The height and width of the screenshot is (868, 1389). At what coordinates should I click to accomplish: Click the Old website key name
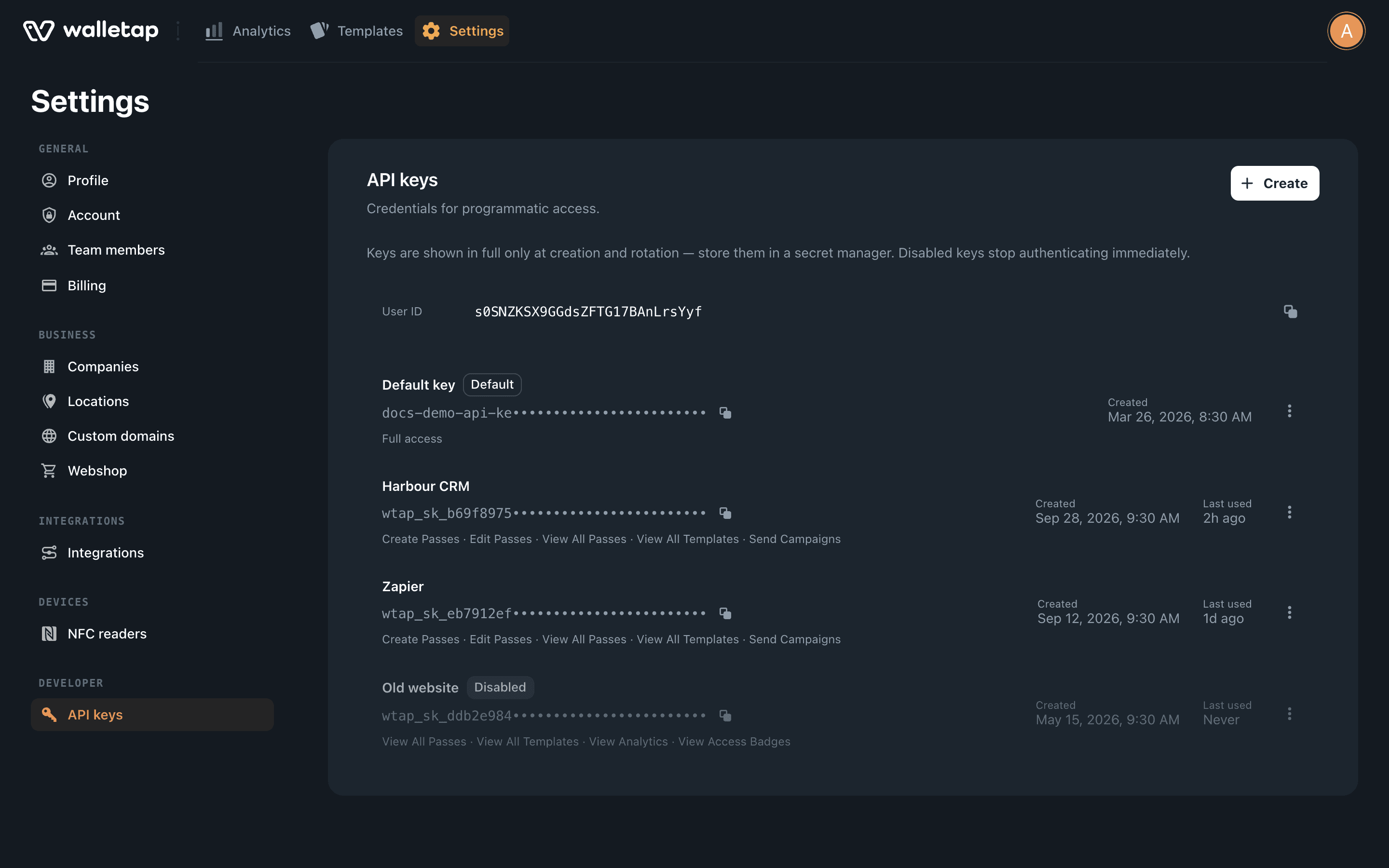(x=420, y=688)
